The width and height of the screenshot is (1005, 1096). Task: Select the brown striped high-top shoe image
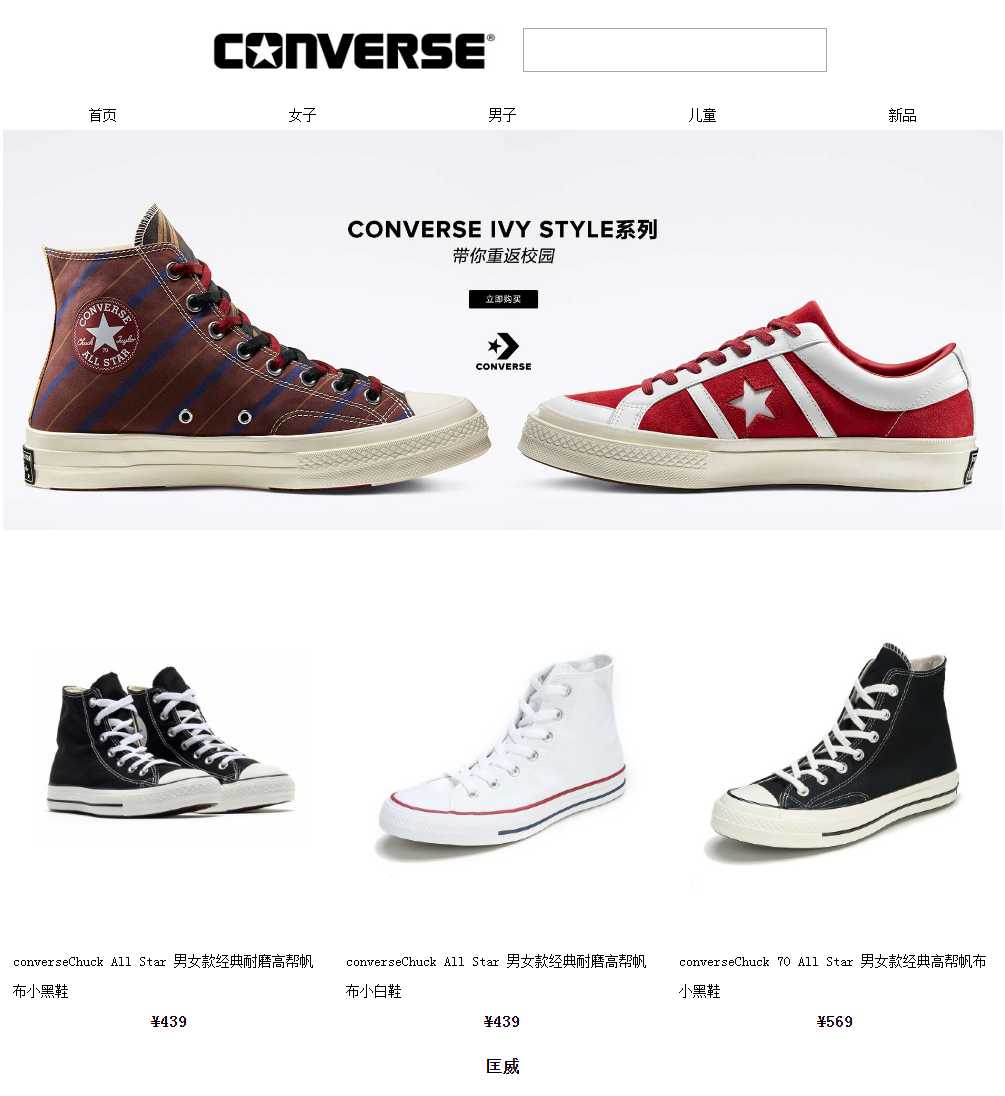tap(257, 348)
